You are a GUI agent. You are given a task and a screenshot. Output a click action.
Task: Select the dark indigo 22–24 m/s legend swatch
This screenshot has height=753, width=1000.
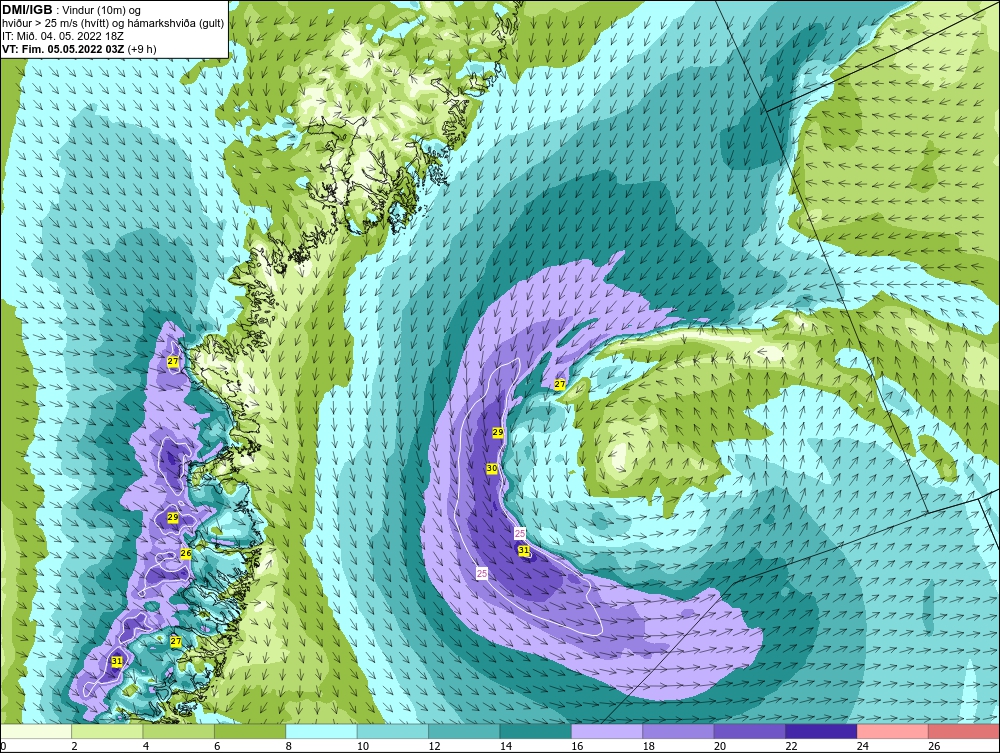pos(821,731)
